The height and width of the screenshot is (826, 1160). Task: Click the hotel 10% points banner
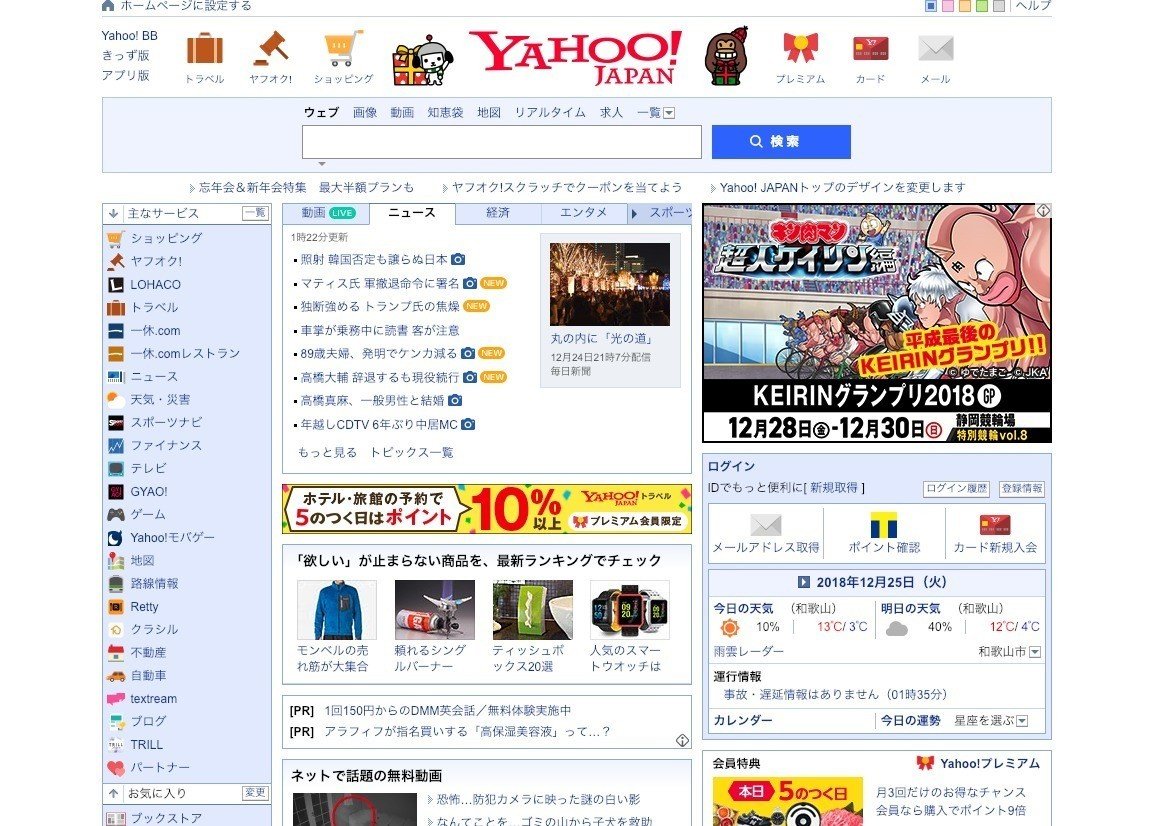pyautogui.click(x=487, y=509)
